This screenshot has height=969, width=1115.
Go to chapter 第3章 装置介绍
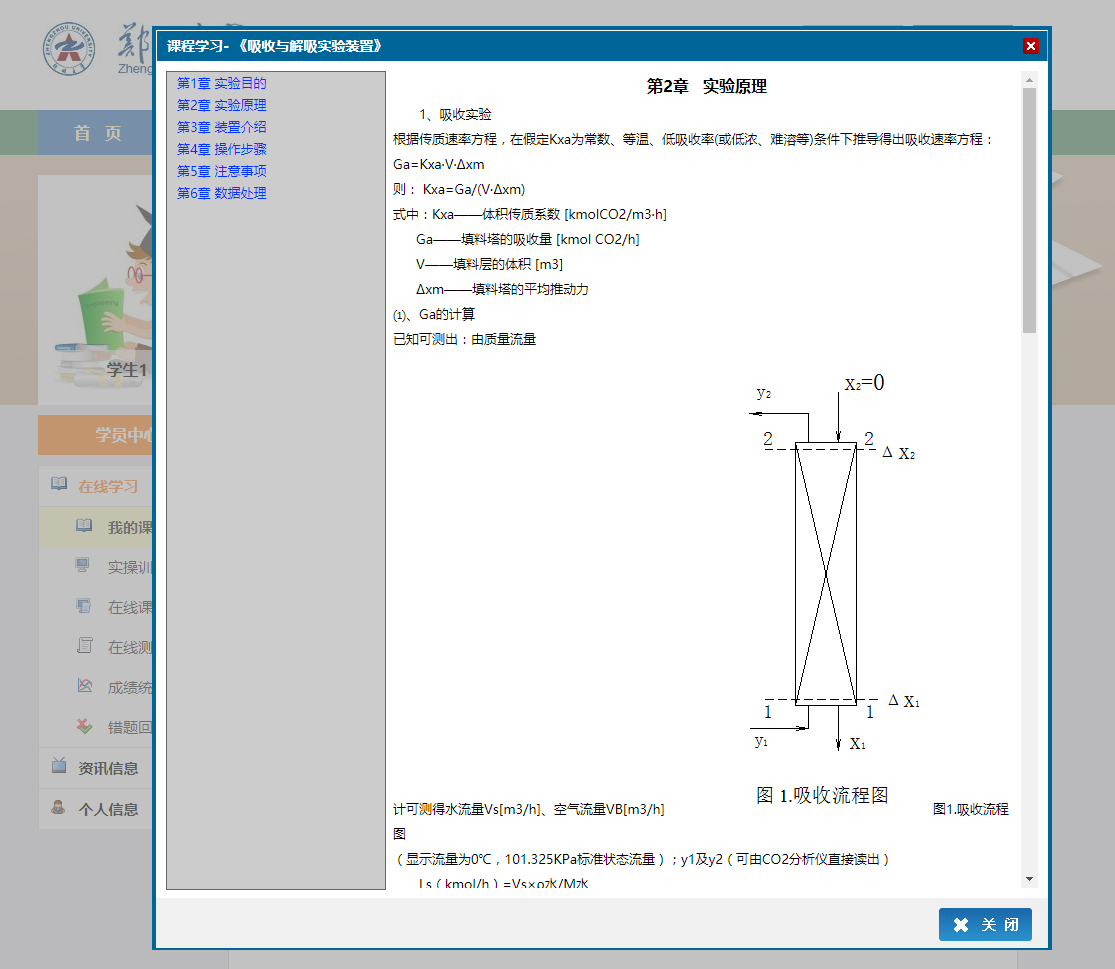pos(221,127)
